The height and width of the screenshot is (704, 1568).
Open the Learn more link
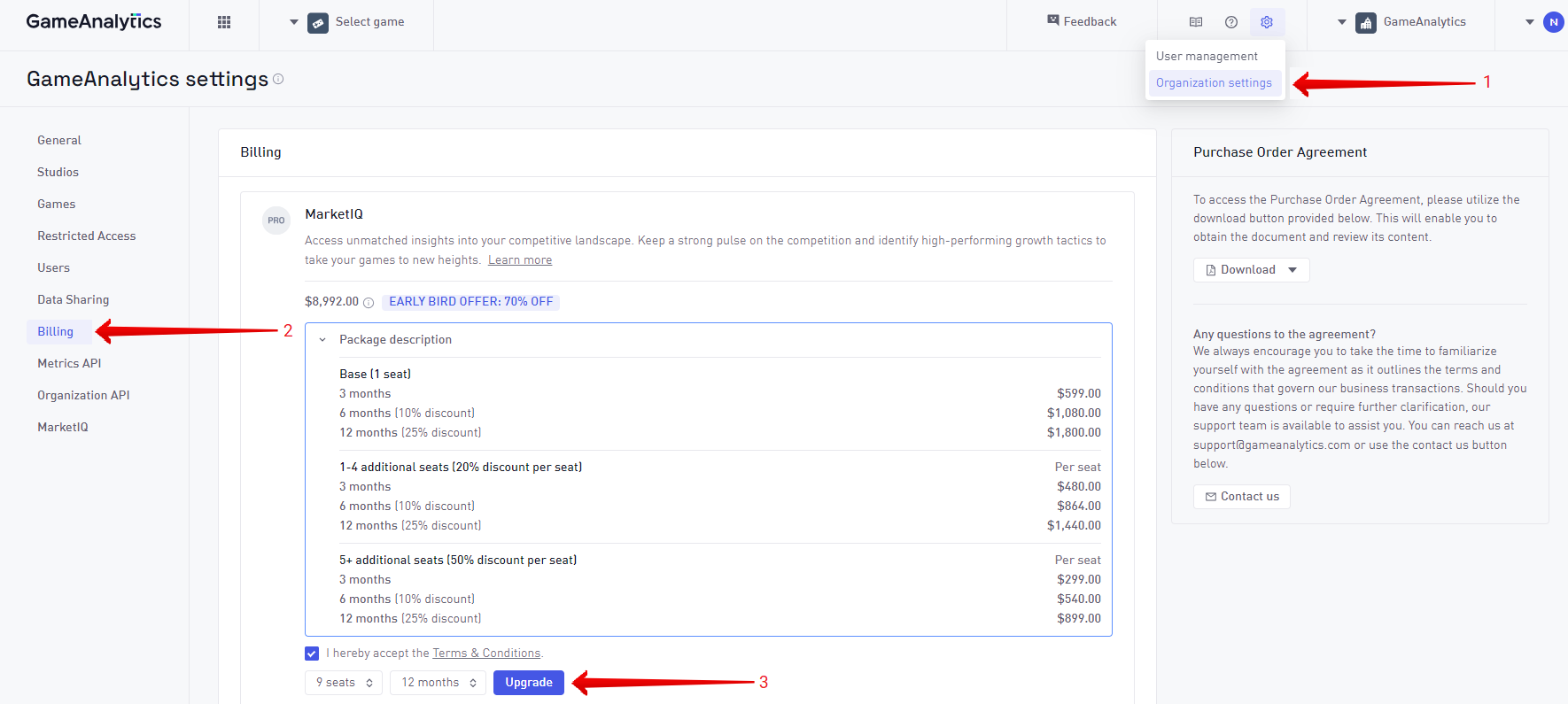(520, 260)
